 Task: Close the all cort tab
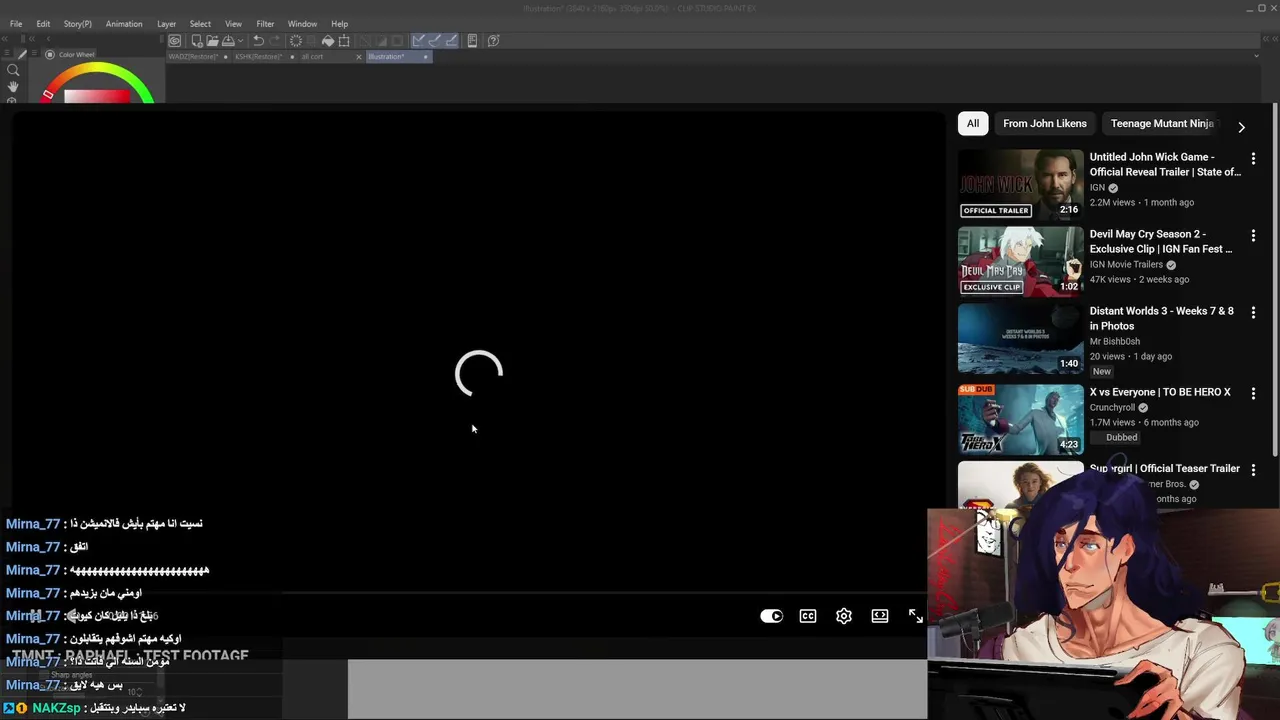point(359,57)
